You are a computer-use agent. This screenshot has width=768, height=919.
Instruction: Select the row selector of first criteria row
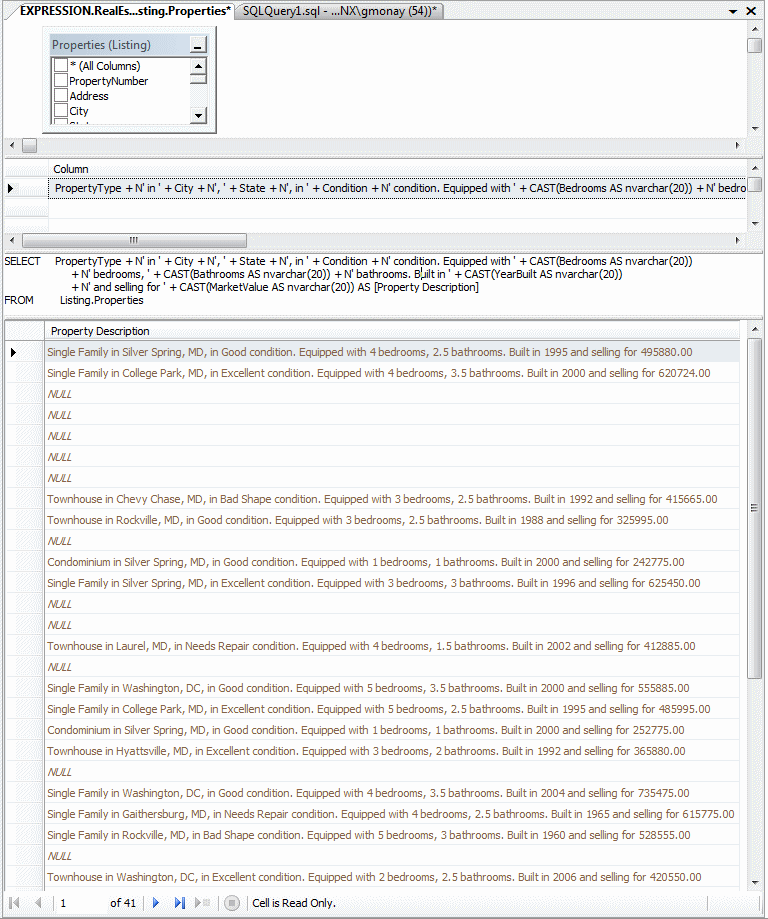click(26, 188)
